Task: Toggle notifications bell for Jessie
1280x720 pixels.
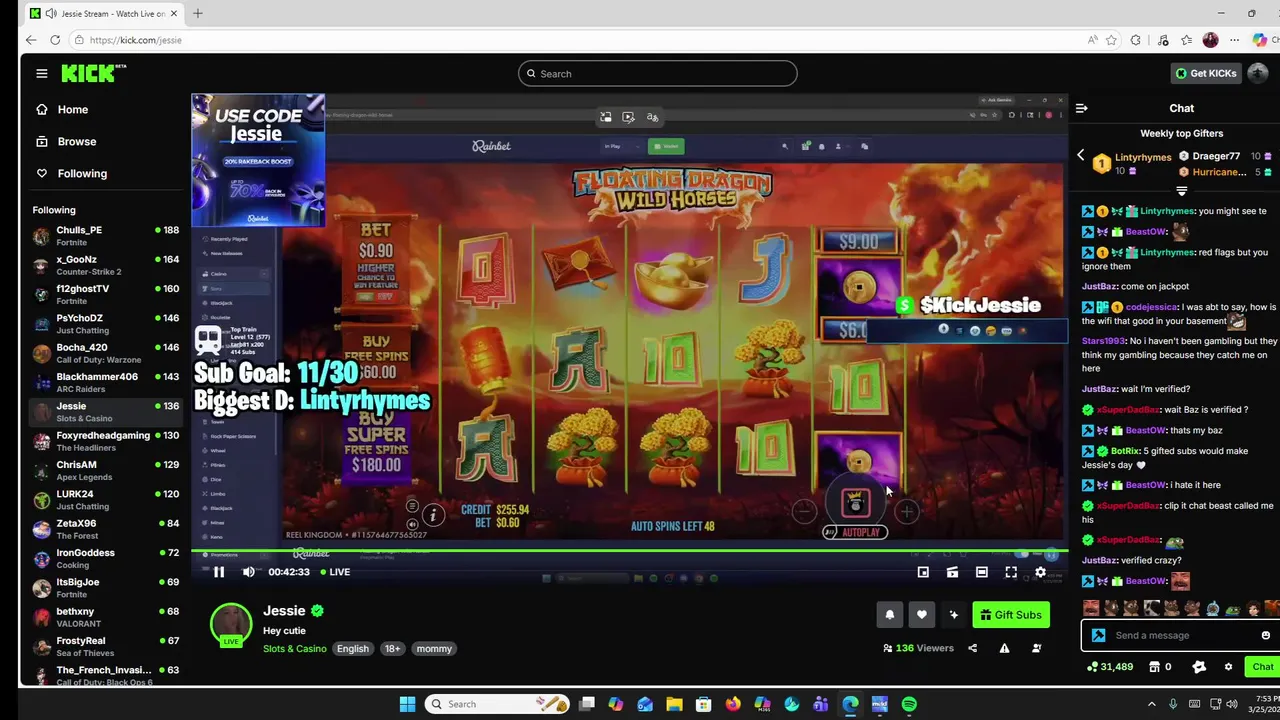Action: [x=889, y=615]
